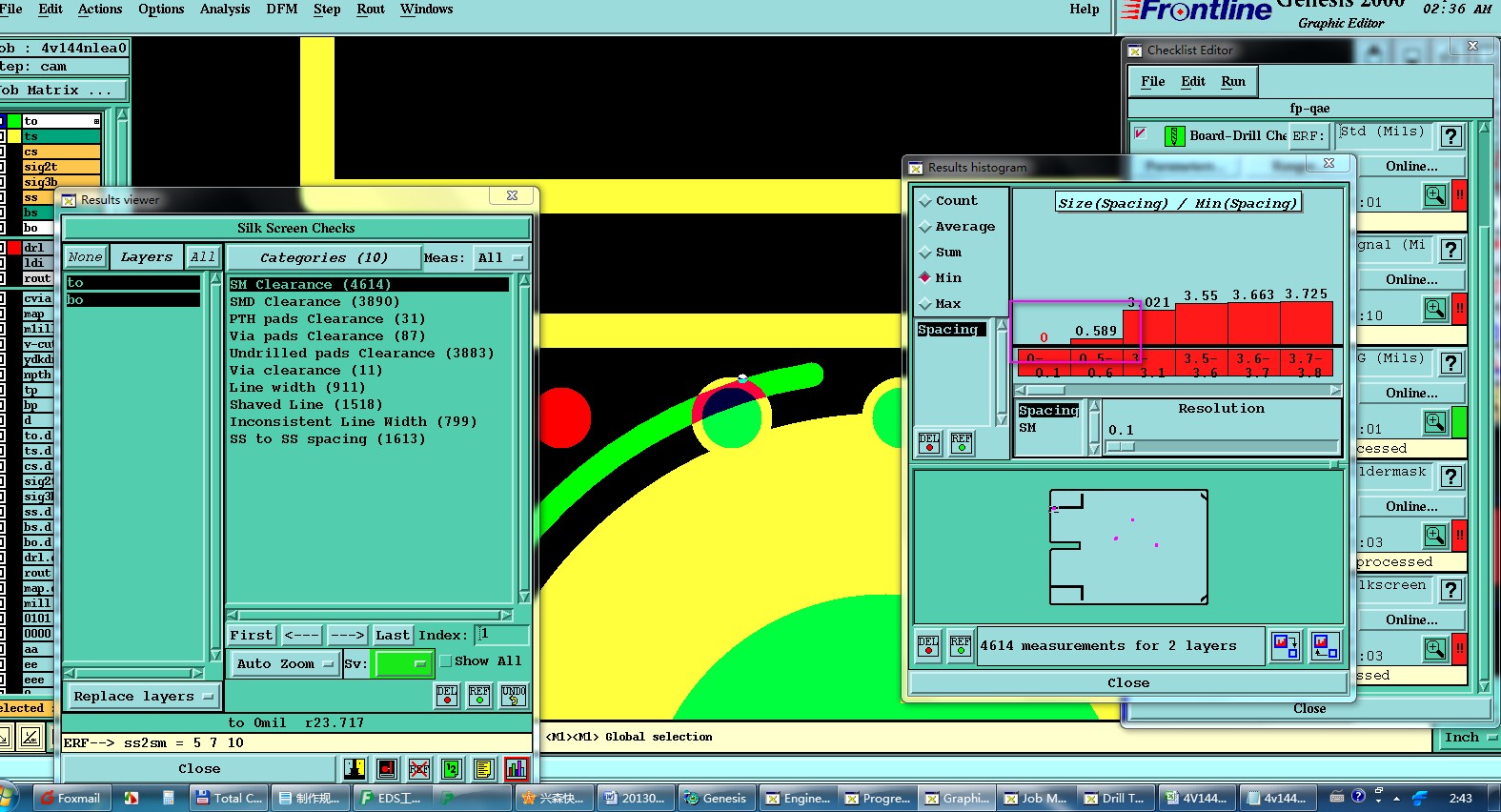Screen dimensions: 1501x812
Task: Select layer 'bo' in Results viewer
Action: pos(132,300)
